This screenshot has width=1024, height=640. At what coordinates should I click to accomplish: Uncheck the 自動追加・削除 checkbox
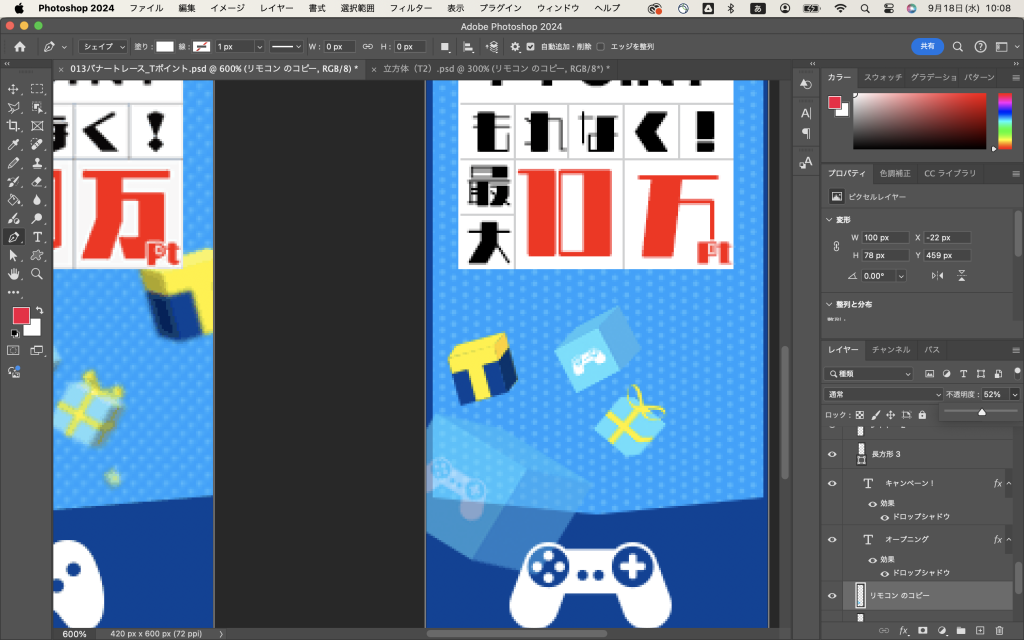click(531, 47)
